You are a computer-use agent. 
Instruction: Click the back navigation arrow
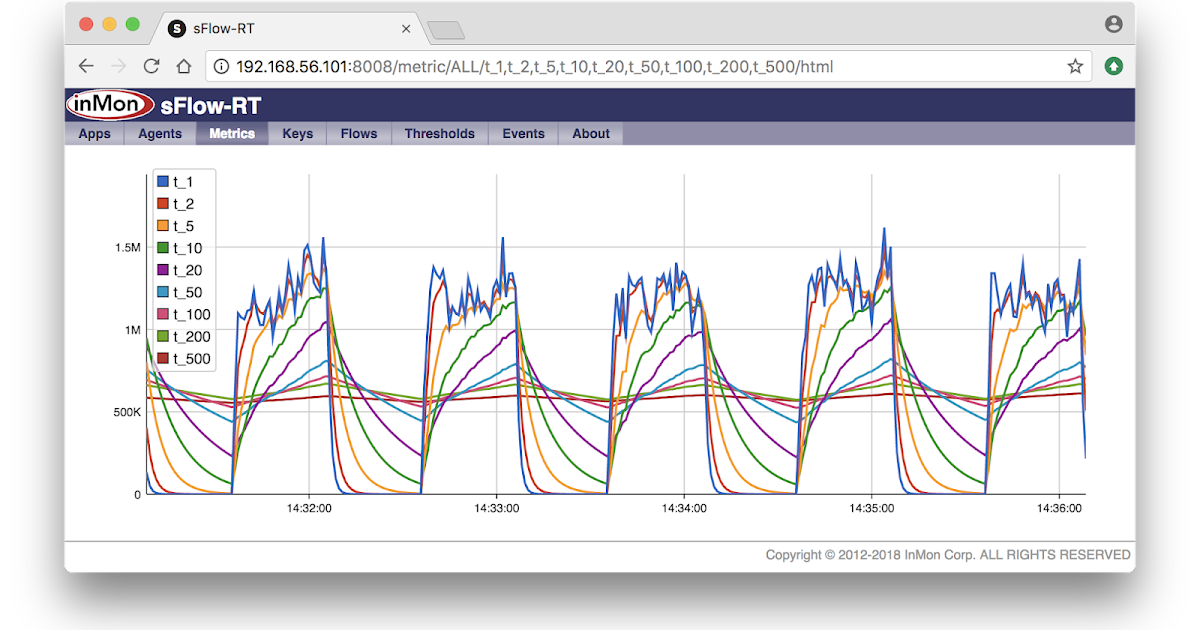coord(86,65)
